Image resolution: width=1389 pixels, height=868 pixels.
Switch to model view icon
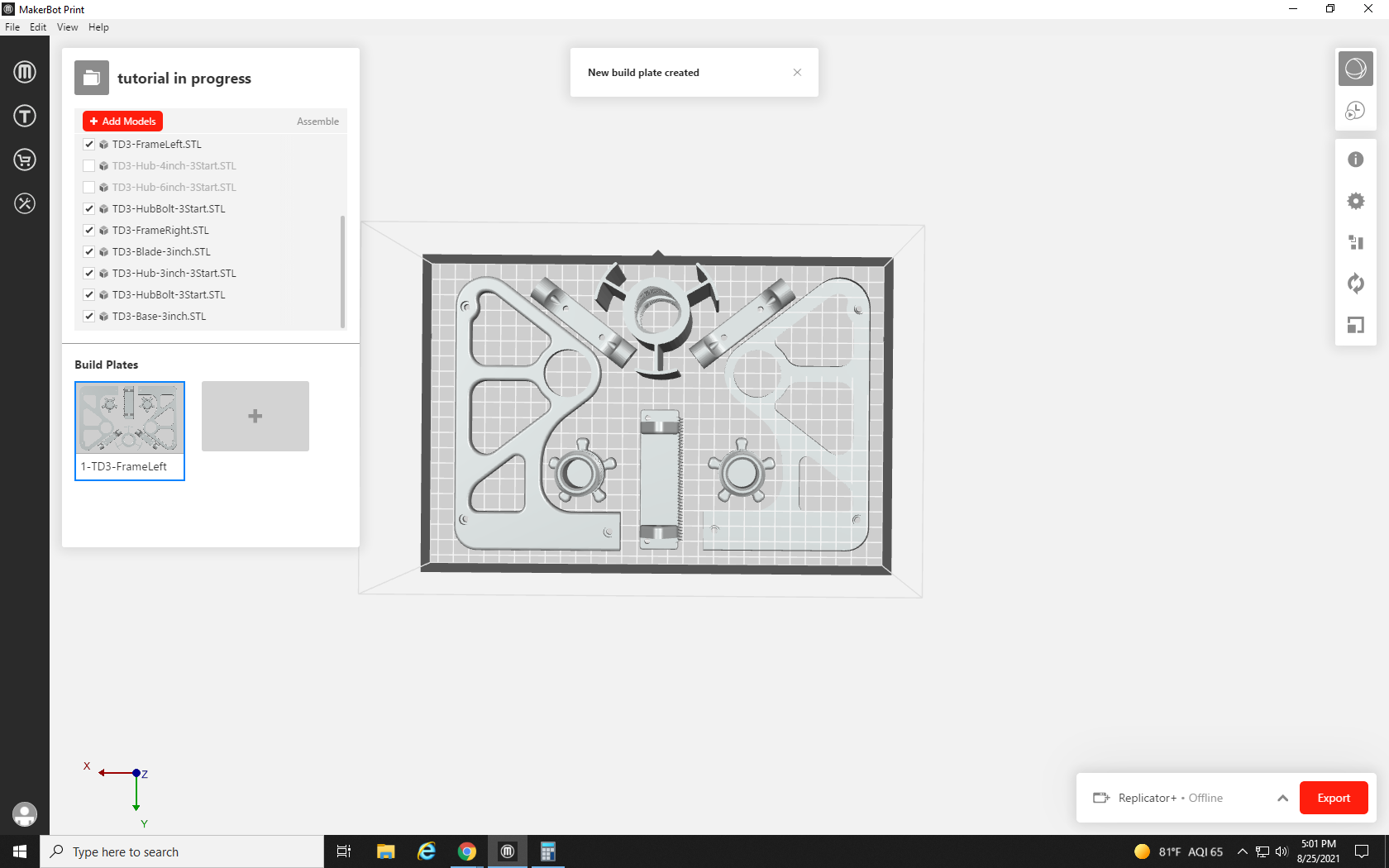pyautogui.click(x=1356, y=69)
